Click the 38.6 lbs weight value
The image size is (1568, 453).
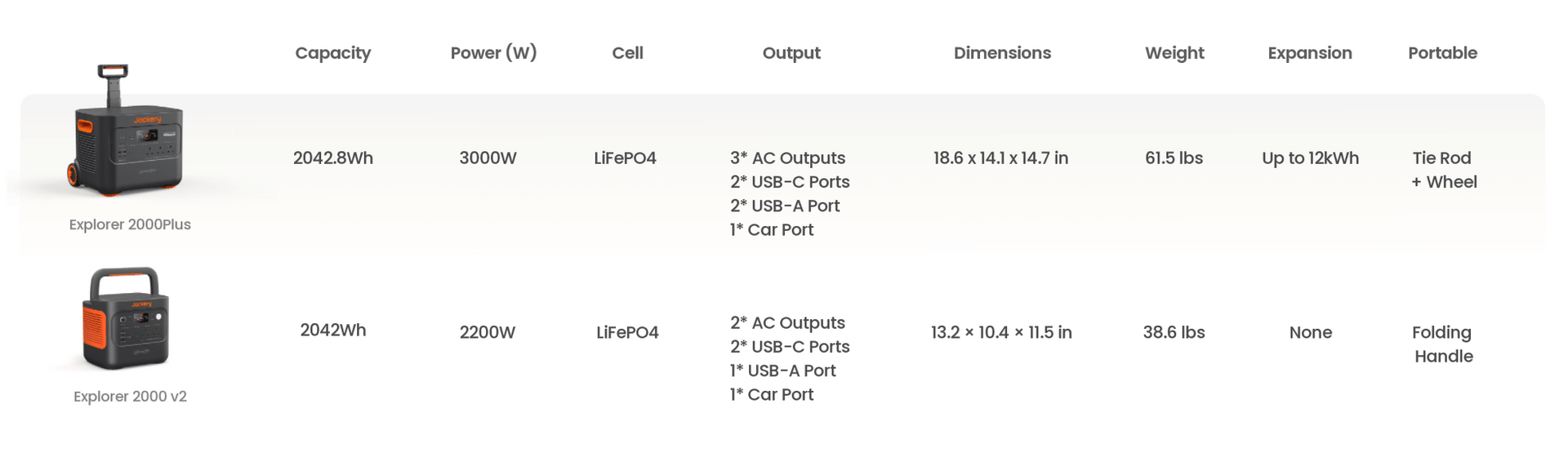1174,332
